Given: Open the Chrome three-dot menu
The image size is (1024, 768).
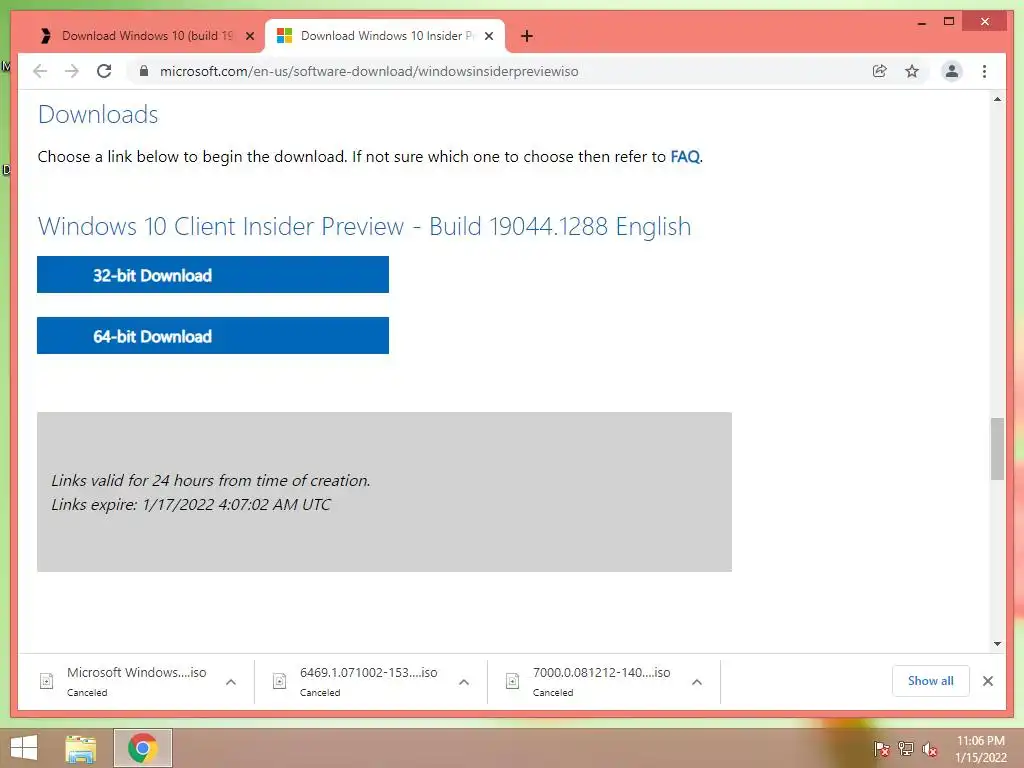Looking at the screenshot, I should [x=984, y=71].
